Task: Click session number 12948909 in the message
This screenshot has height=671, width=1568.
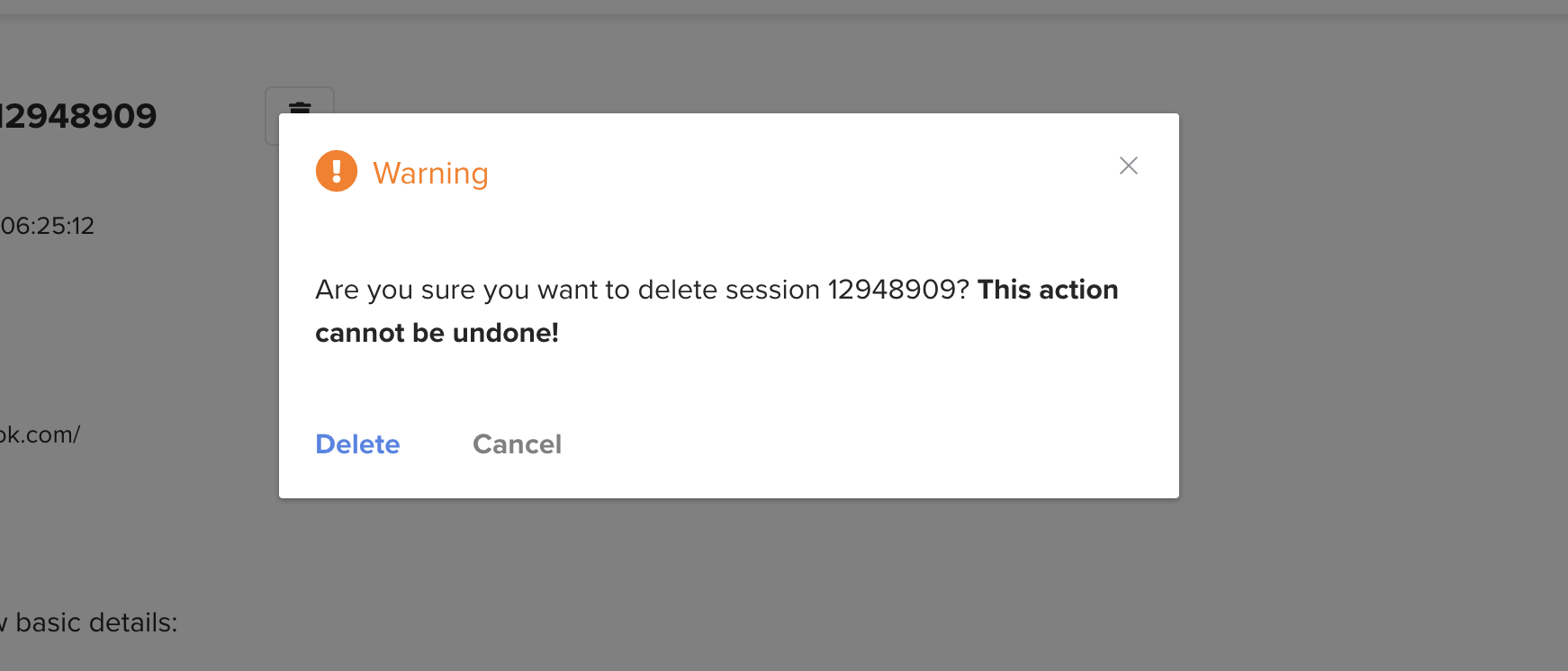Action: point(898,290)
